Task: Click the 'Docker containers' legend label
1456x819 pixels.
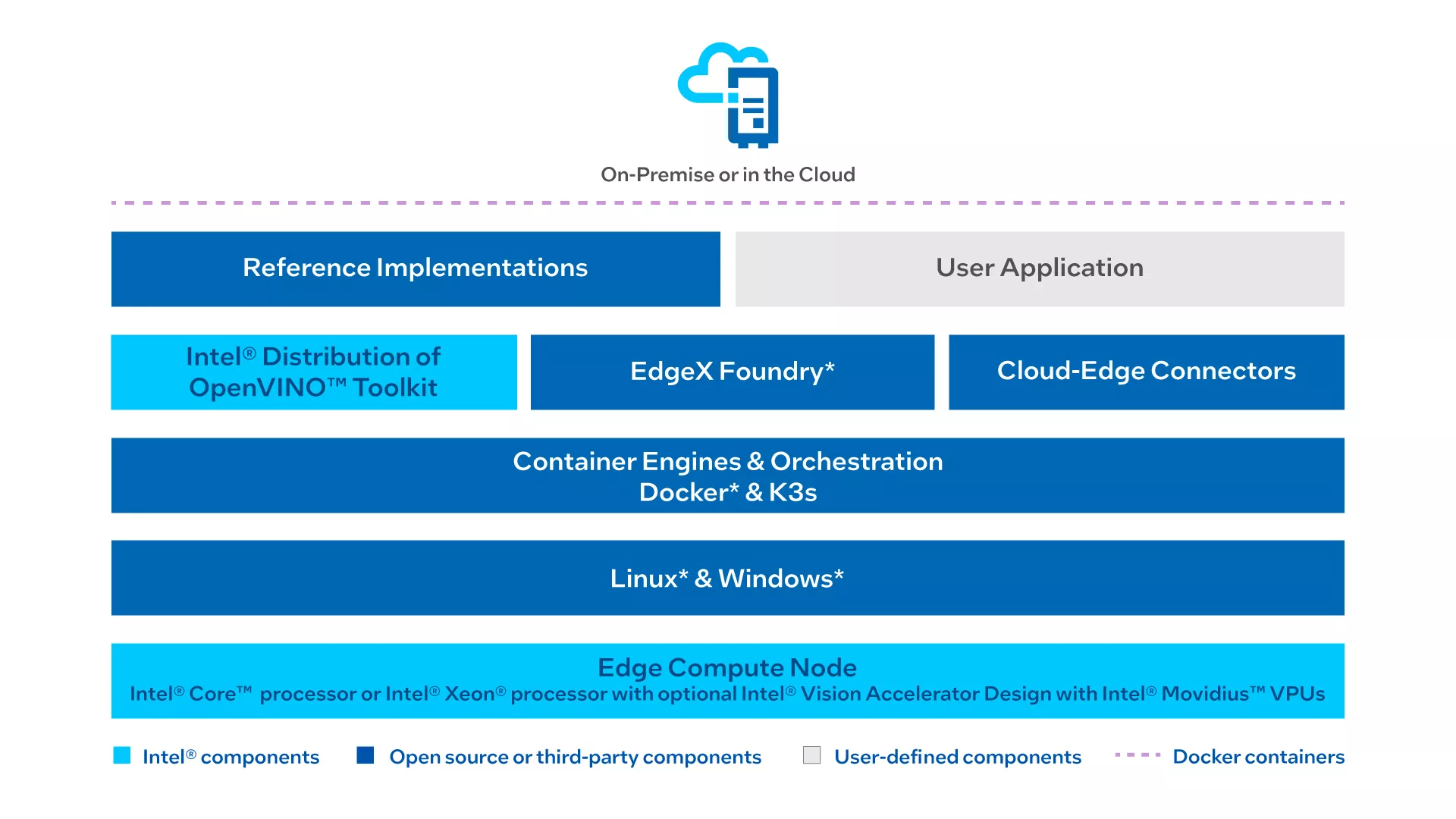Action: (x=1259, y=757)
